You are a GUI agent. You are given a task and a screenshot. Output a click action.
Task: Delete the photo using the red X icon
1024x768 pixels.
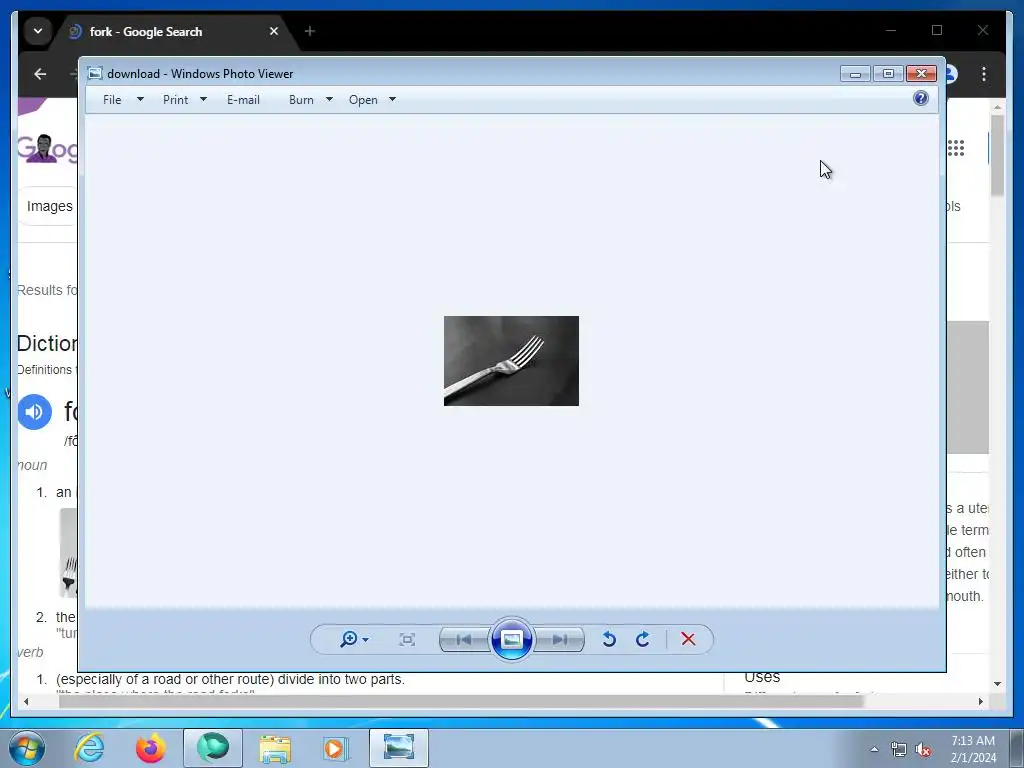(x=688, y=639)
